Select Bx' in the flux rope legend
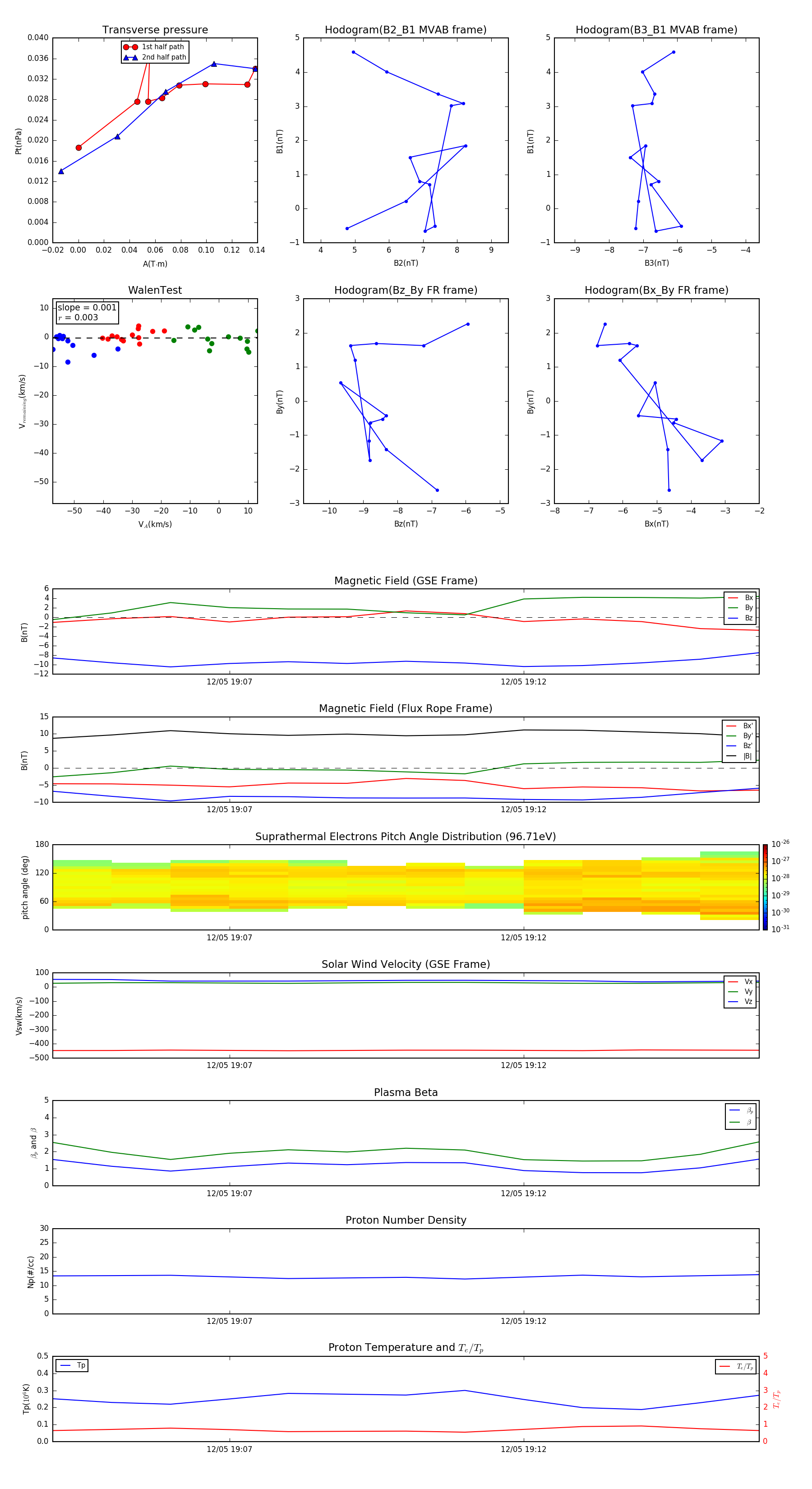Image resolution: width=812 pixels, height=1489 pixels. coord(739,726)
